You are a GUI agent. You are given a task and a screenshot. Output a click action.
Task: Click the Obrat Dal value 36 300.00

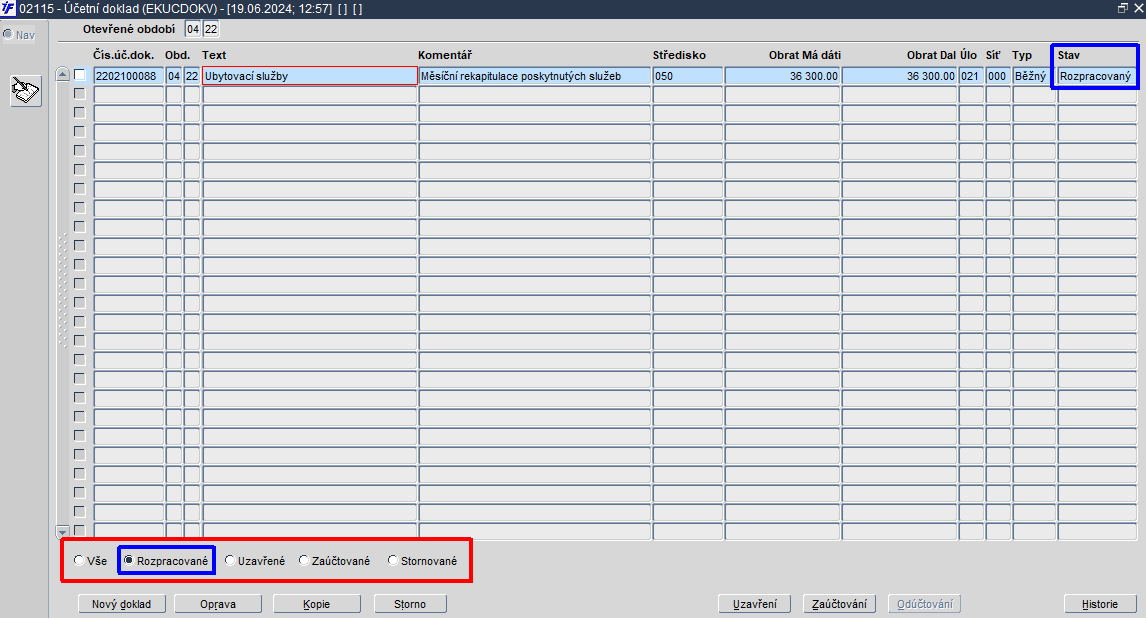click(900, 76)
